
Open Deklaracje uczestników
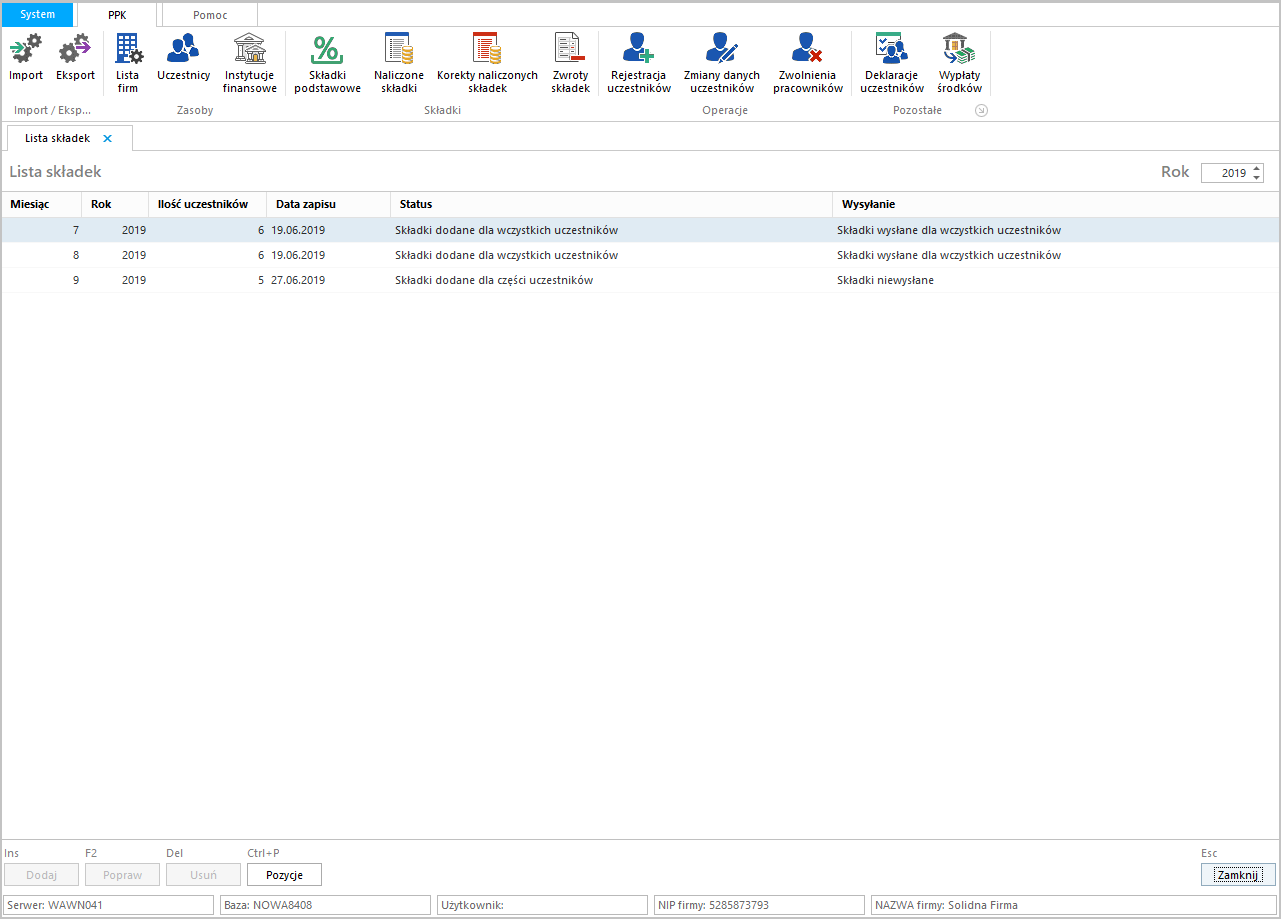(x=892, y=64)
